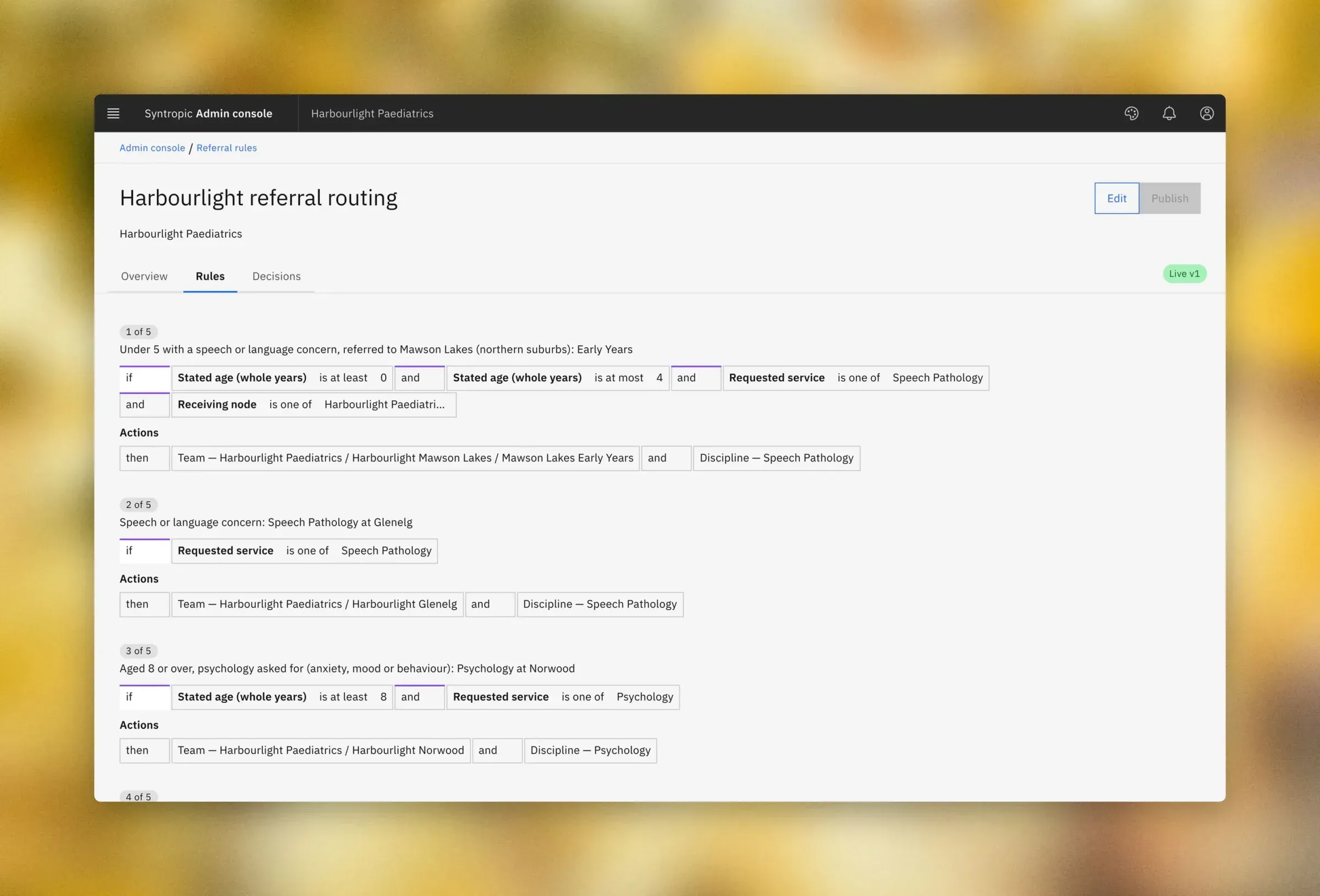Click the Publish button
This screenshot has width=1320, height=896.
tap(1169, 199)
